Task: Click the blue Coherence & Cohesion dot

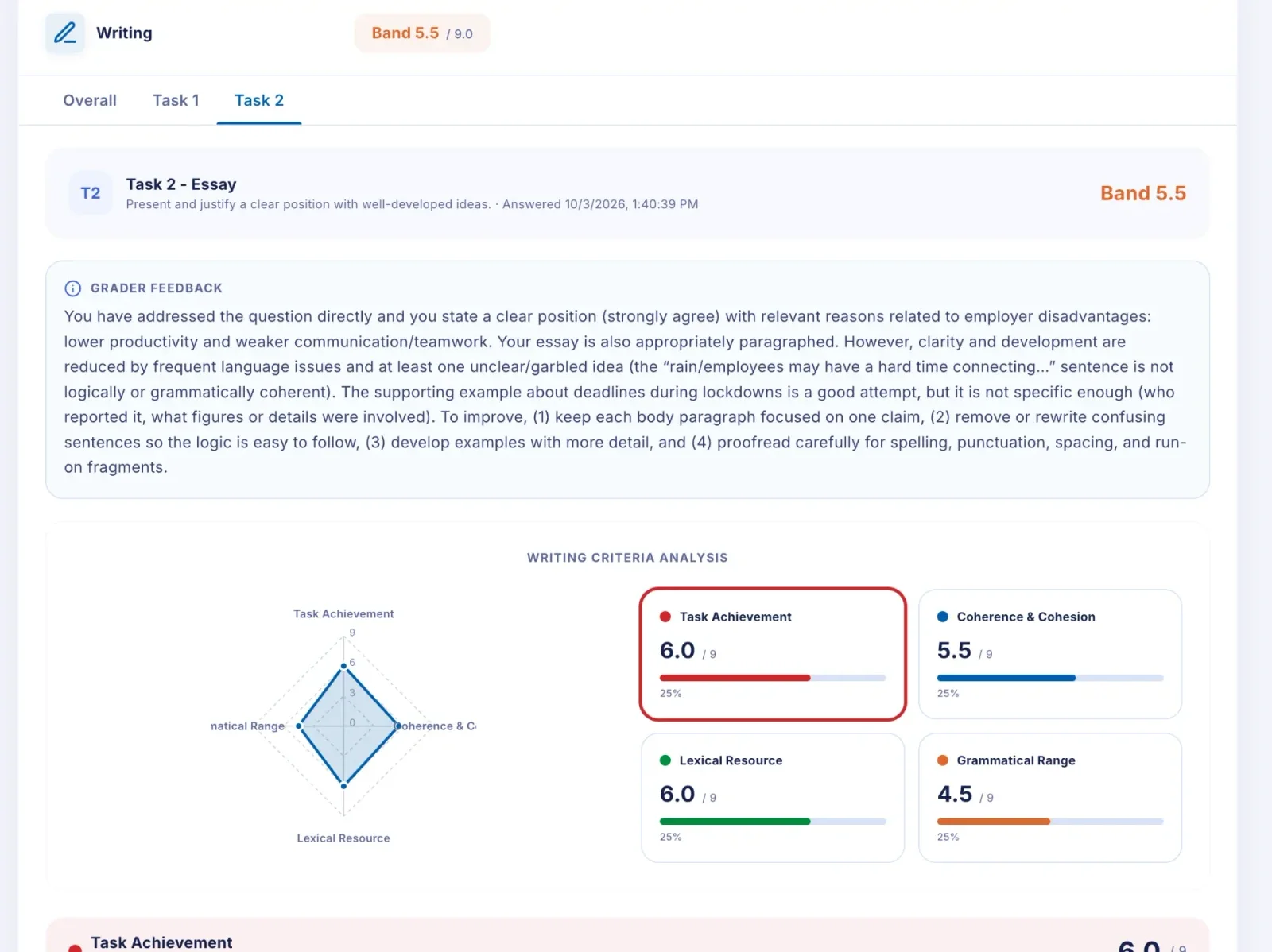Action: (x=943, y=617)
